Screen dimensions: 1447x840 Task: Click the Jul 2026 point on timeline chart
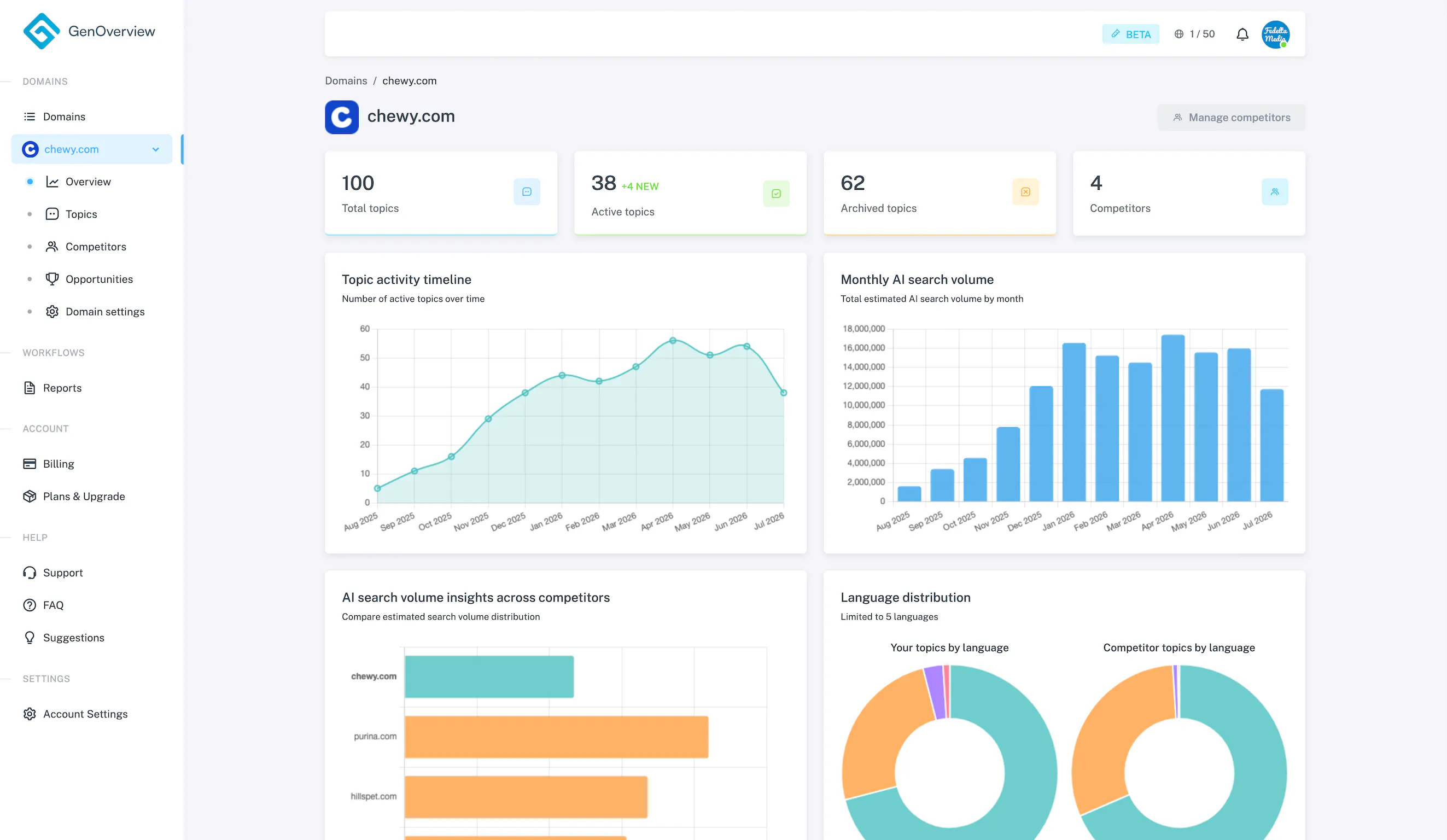[x=783, y=393]
